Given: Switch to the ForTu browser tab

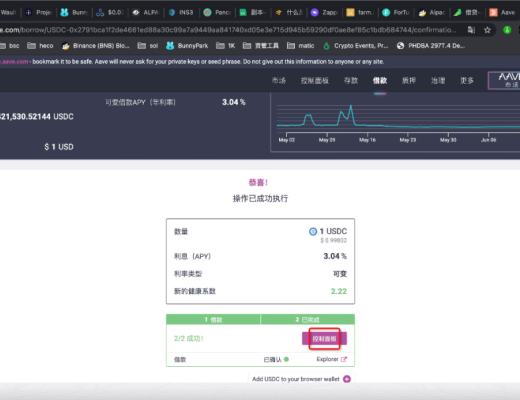Looking at the screenshot, I should coord(395,12).
